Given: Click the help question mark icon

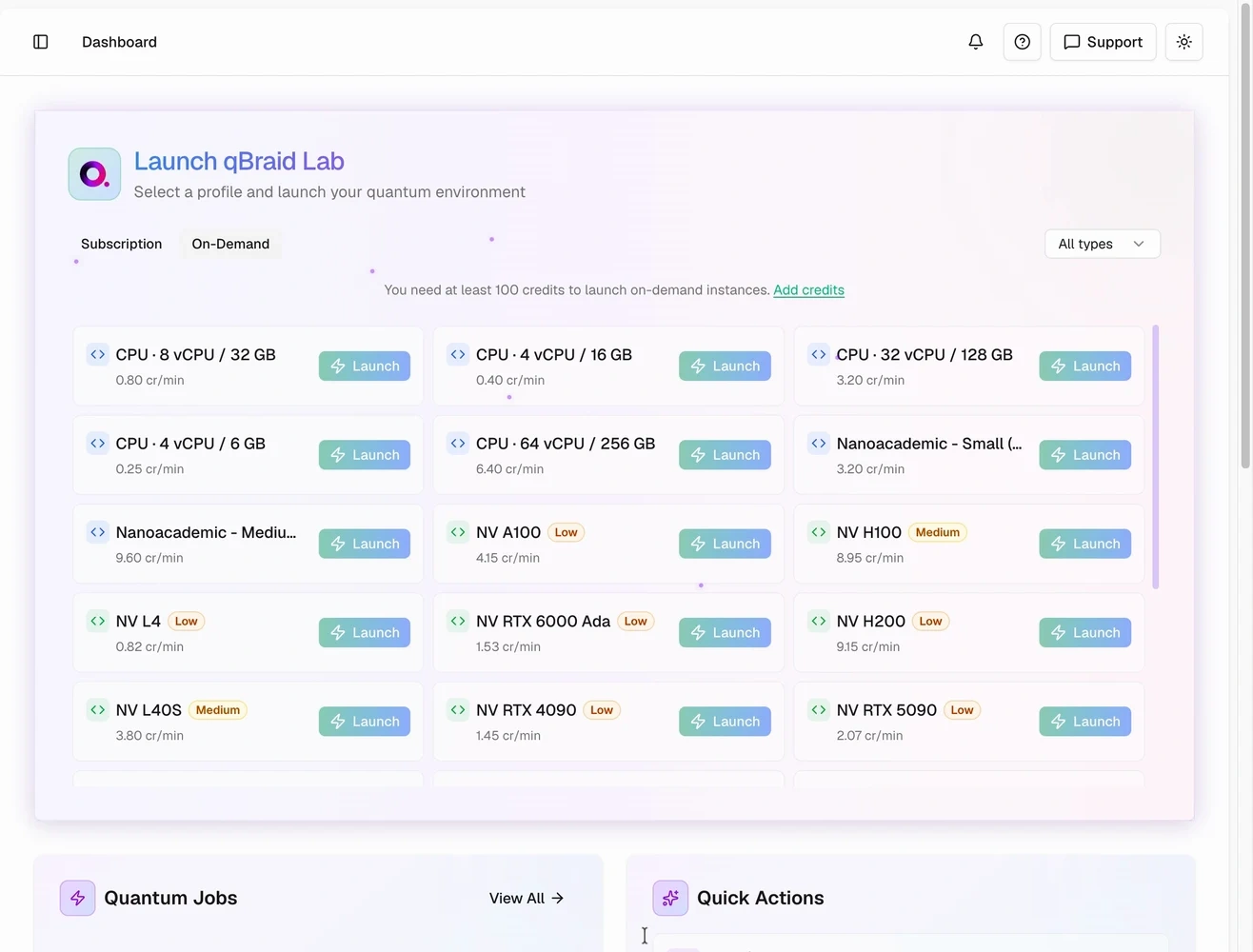Looking at the screenshot, I should (1023, 42).
